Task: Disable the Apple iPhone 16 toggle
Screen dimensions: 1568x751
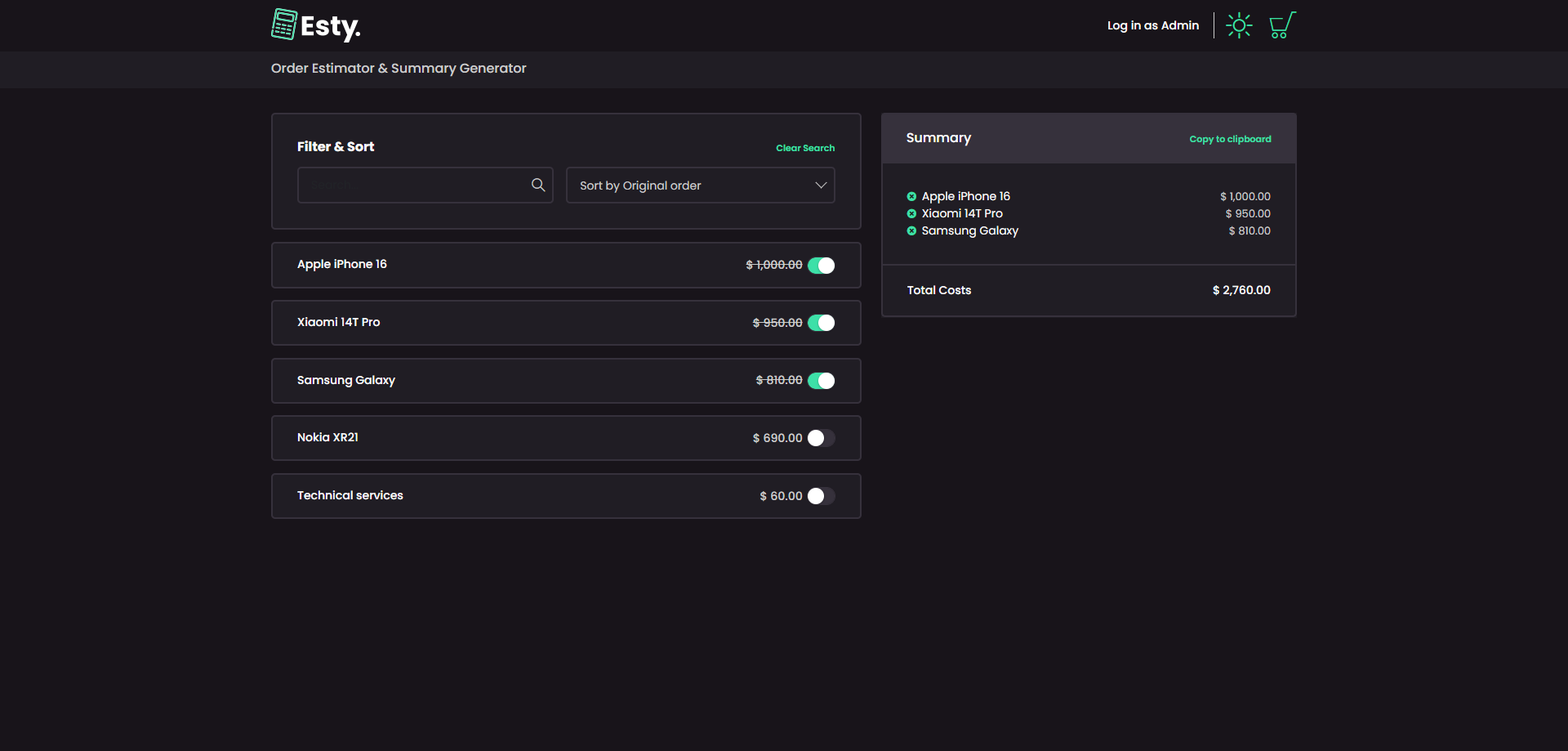Action: [x=821, y=266]
